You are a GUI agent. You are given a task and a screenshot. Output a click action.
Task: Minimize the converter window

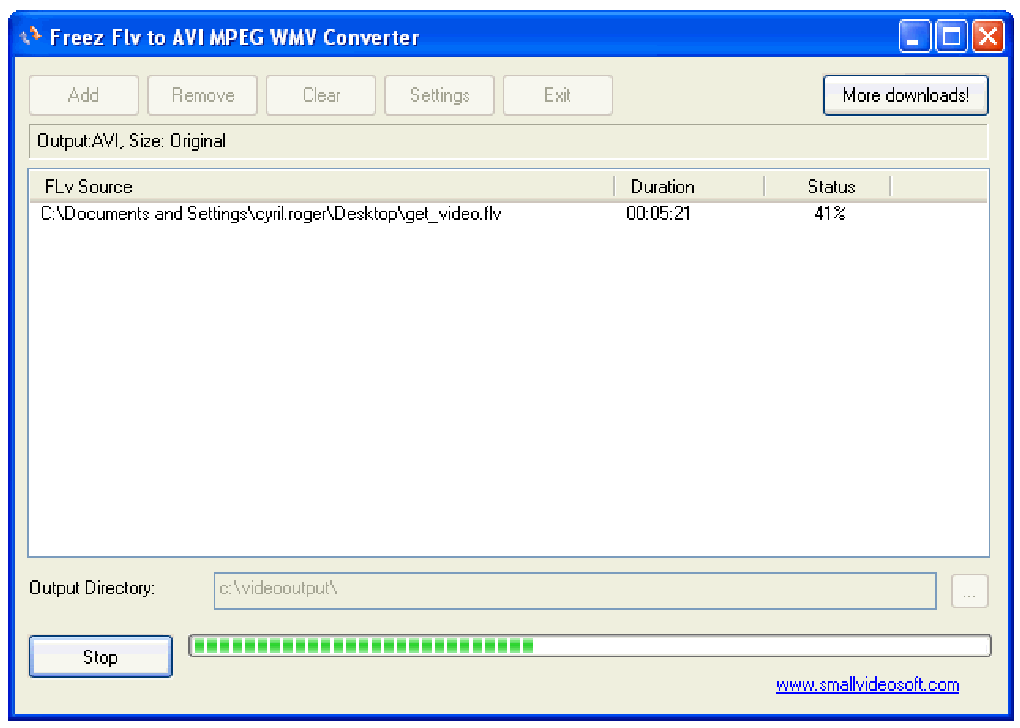914,36
